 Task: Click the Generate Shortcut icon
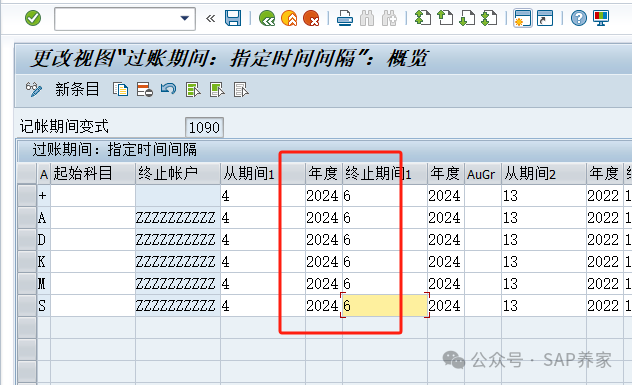[545, 18]
